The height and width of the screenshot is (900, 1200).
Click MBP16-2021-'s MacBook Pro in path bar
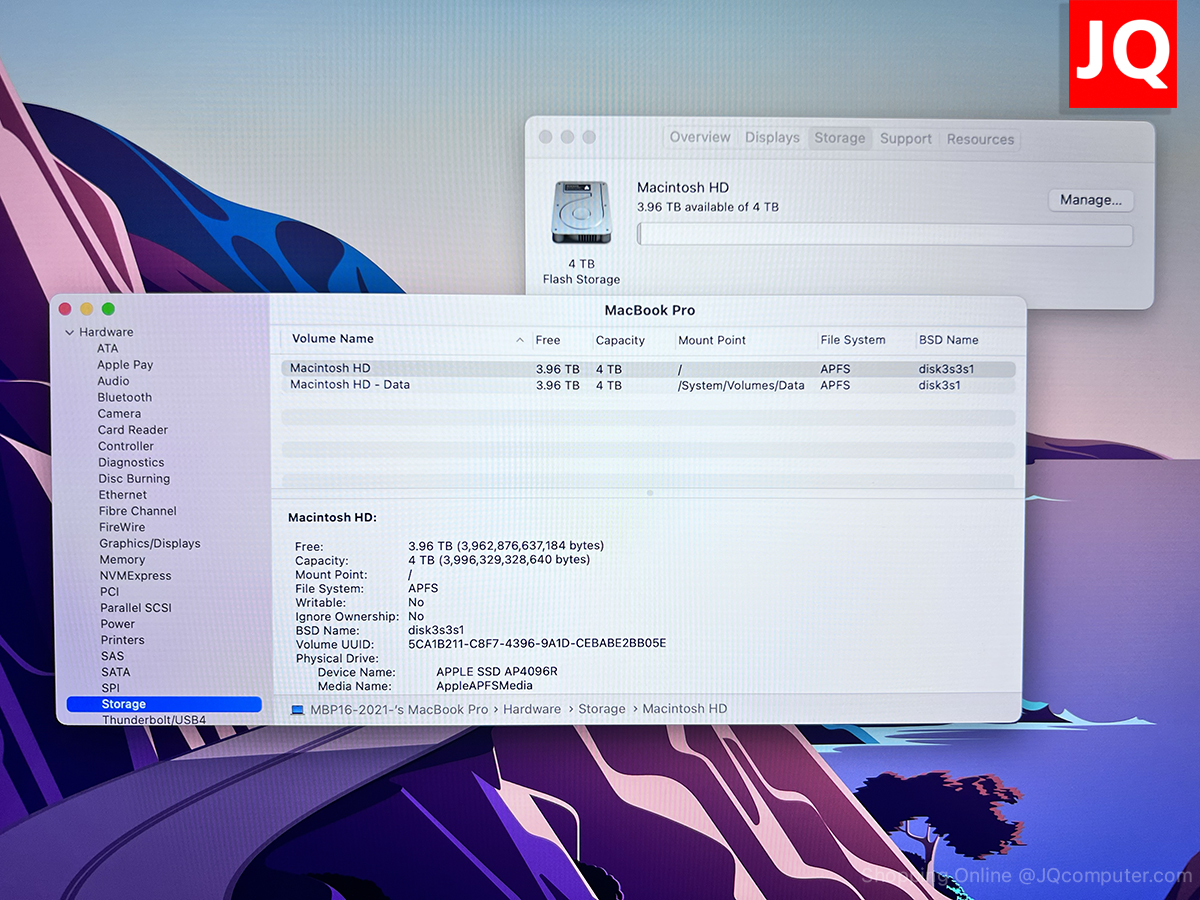tap(399, 709)
